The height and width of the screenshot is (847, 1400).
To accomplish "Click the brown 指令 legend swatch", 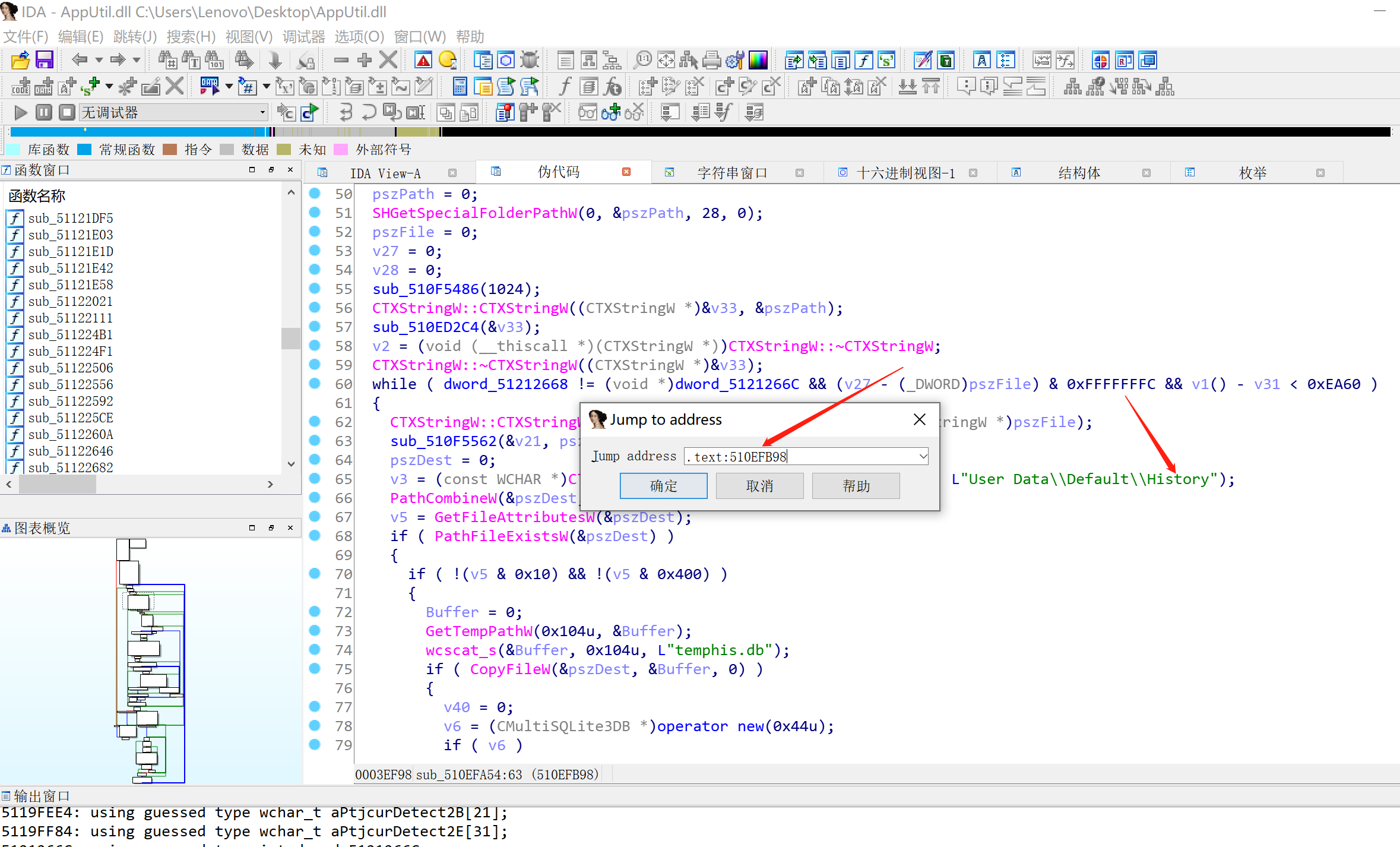I will tap(170, 149).
